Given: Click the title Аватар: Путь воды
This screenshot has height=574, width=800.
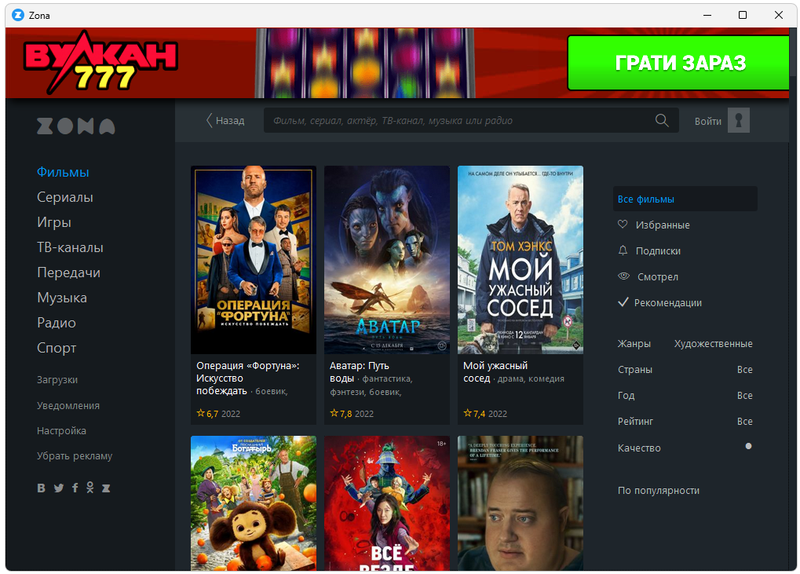Looking at the screenshot, I should click(359, 372).
